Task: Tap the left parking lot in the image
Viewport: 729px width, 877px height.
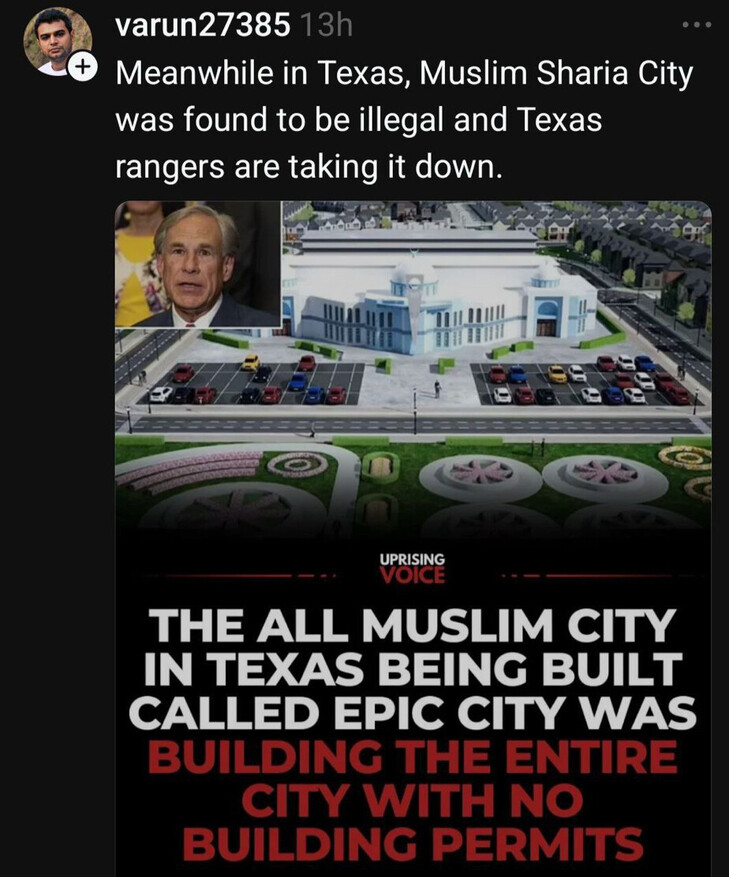Action: pyautogui.click(x=252, y=383)
